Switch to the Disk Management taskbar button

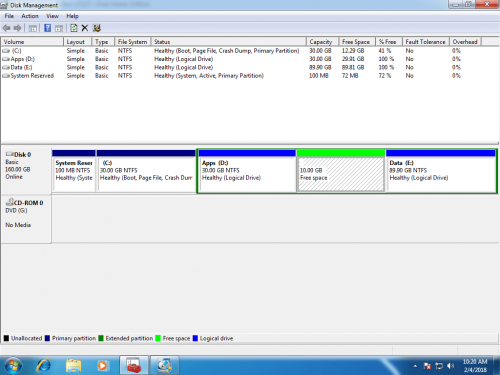tap(164, 365)
